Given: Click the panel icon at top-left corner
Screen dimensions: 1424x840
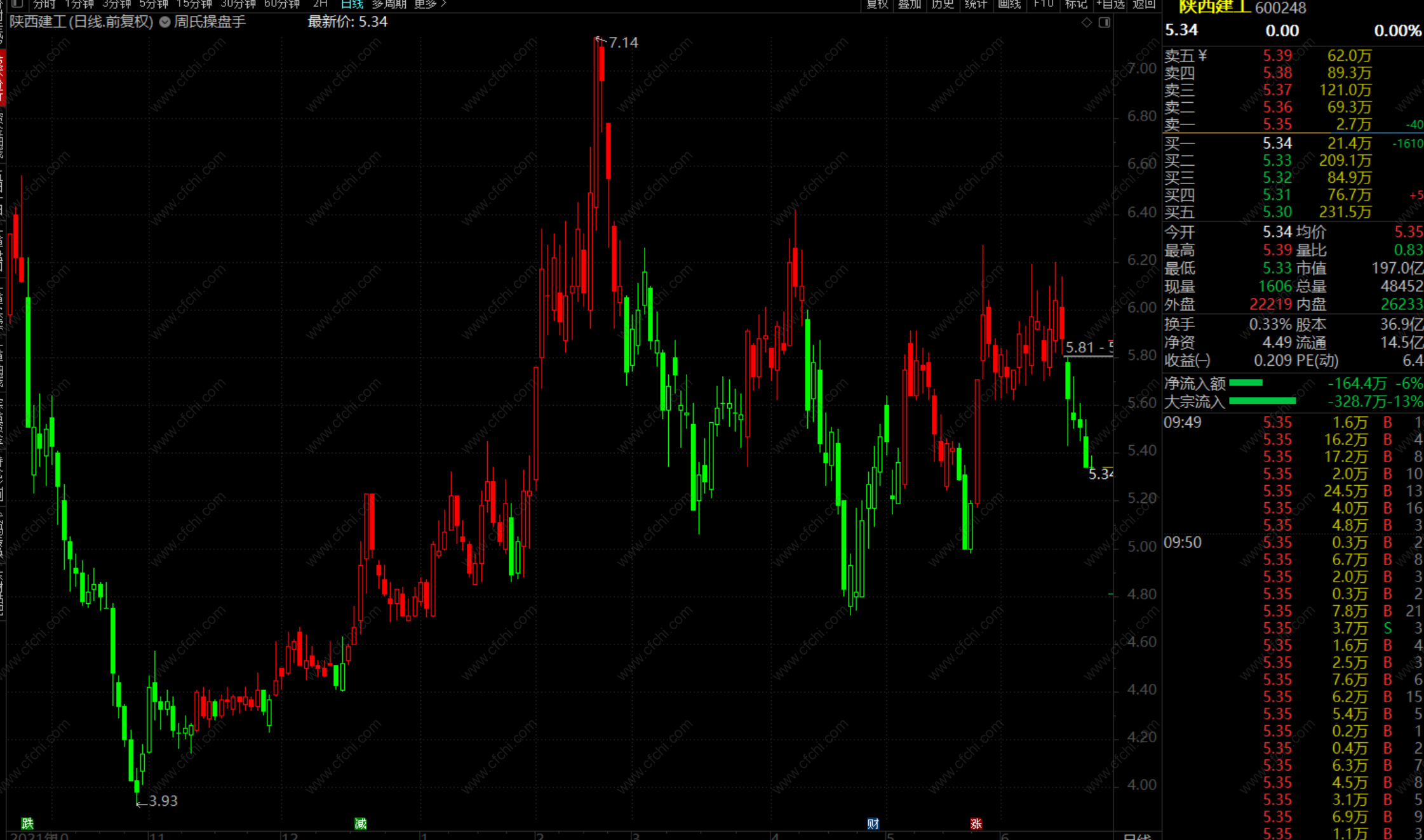Looking at the screenshot, I should click(17, 4).
